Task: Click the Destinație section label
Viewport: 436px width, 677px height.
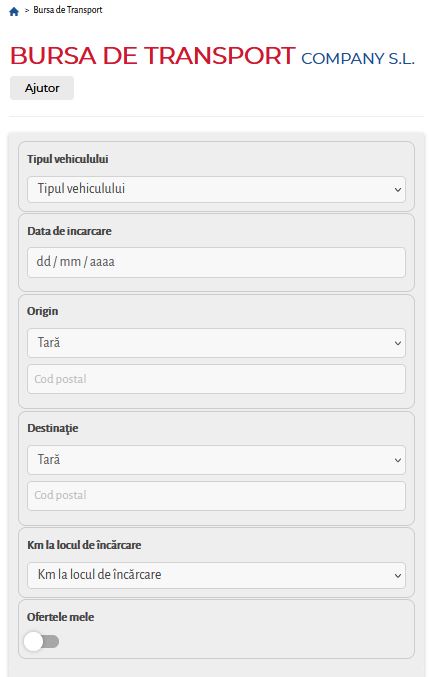Action: [x=53, y=428]
